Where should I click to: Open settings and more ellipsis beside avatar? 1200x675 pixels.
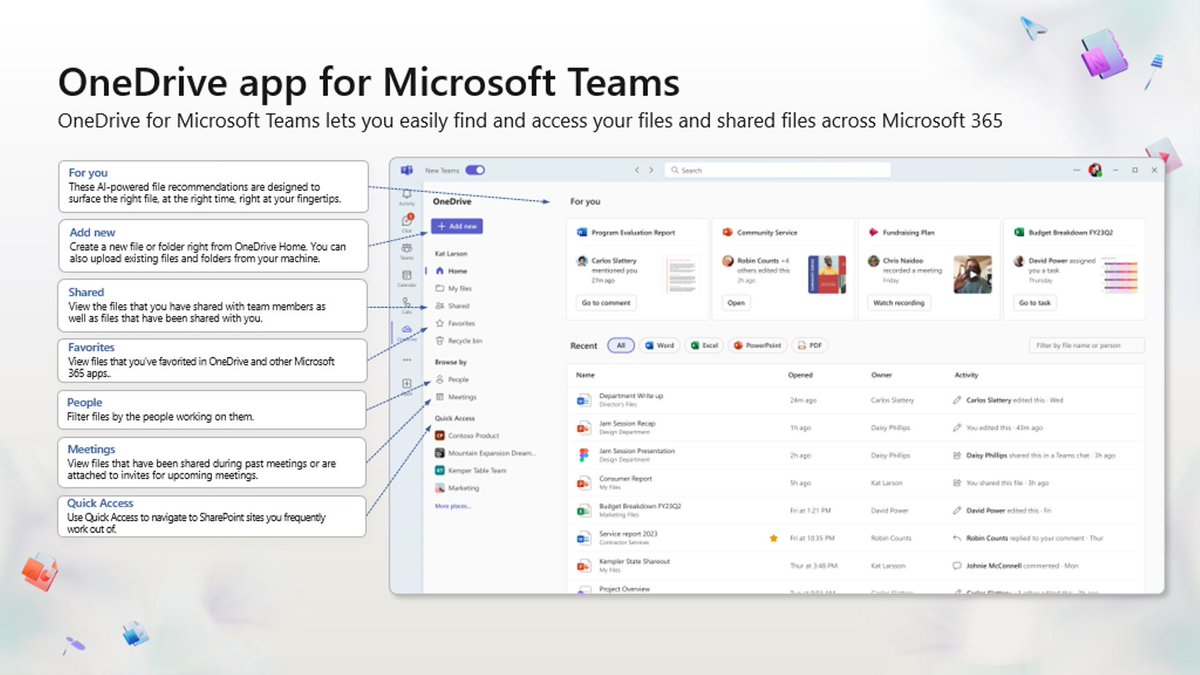point(1078,170)
